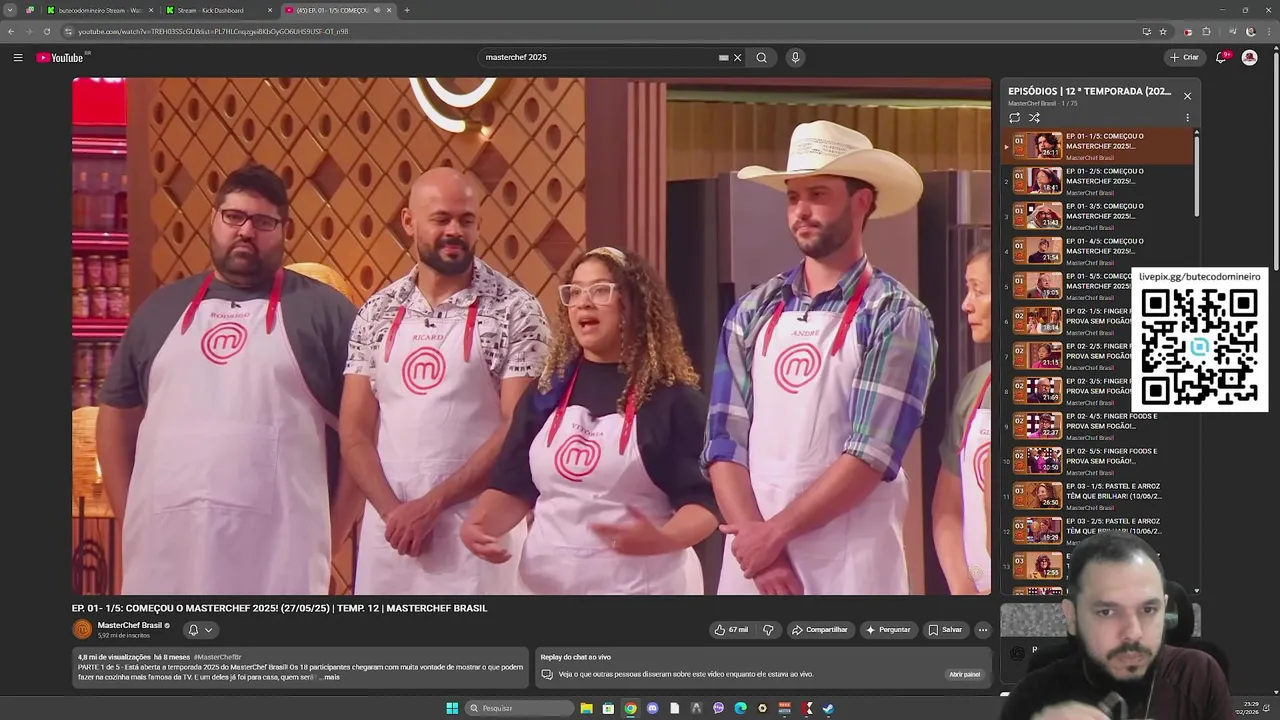Open the YouTube notifications bell
The height and width of the screenshot is (720, 1280).
[1221, 58]
